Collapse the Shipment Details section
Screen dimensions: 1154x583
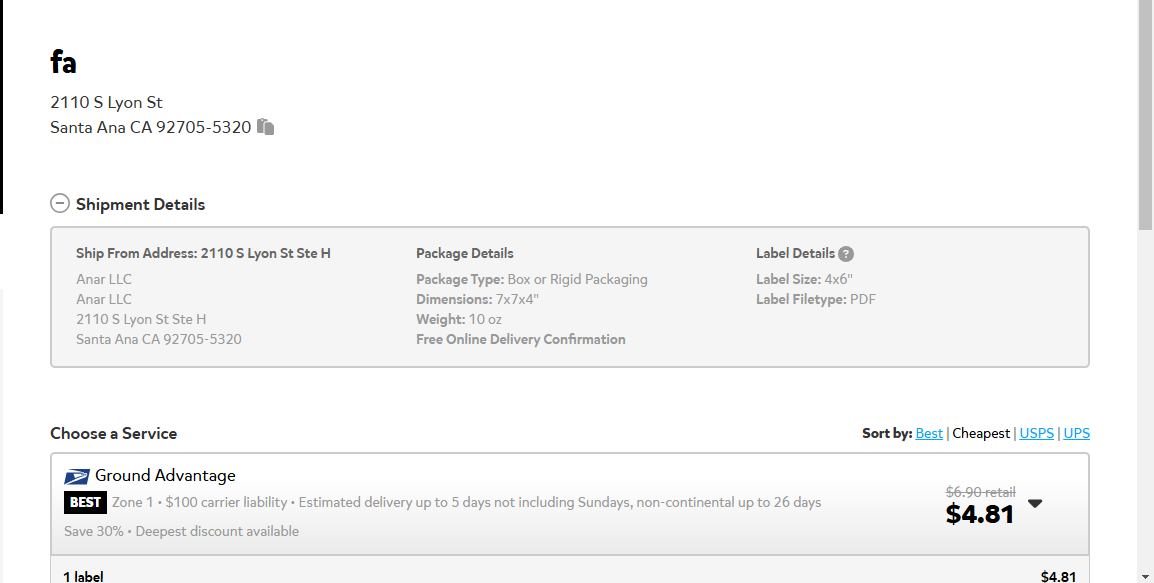60,203
